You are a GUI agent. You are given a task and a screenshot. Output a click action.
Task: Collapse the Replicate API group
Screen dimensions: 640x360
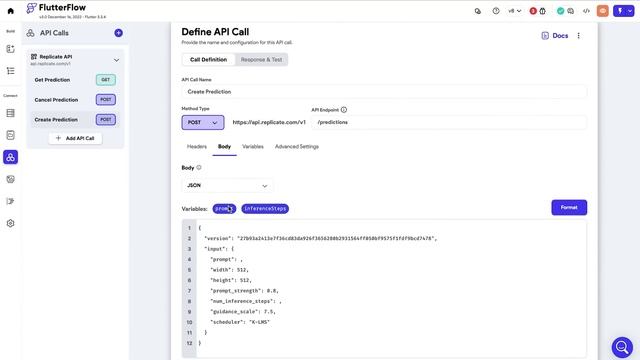[116, 60]
